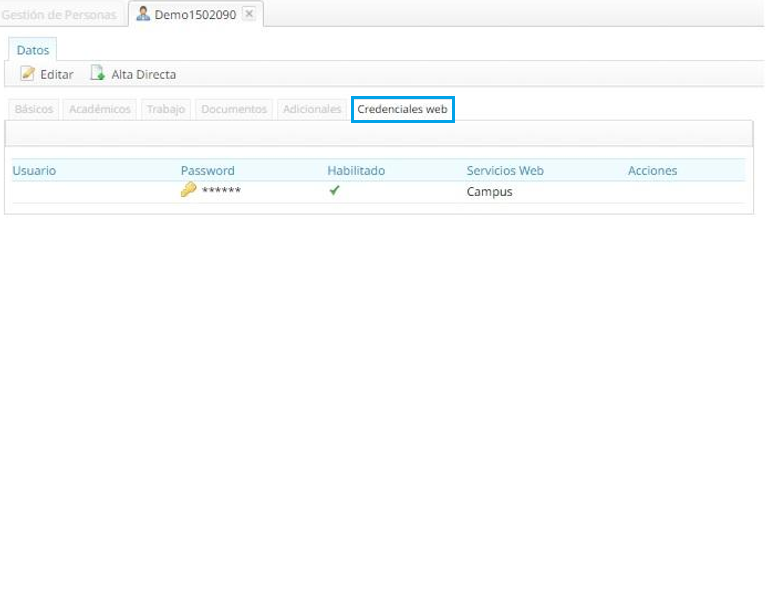Select the Credenciales web tab
Screen dimensions: 775x614
403,109
